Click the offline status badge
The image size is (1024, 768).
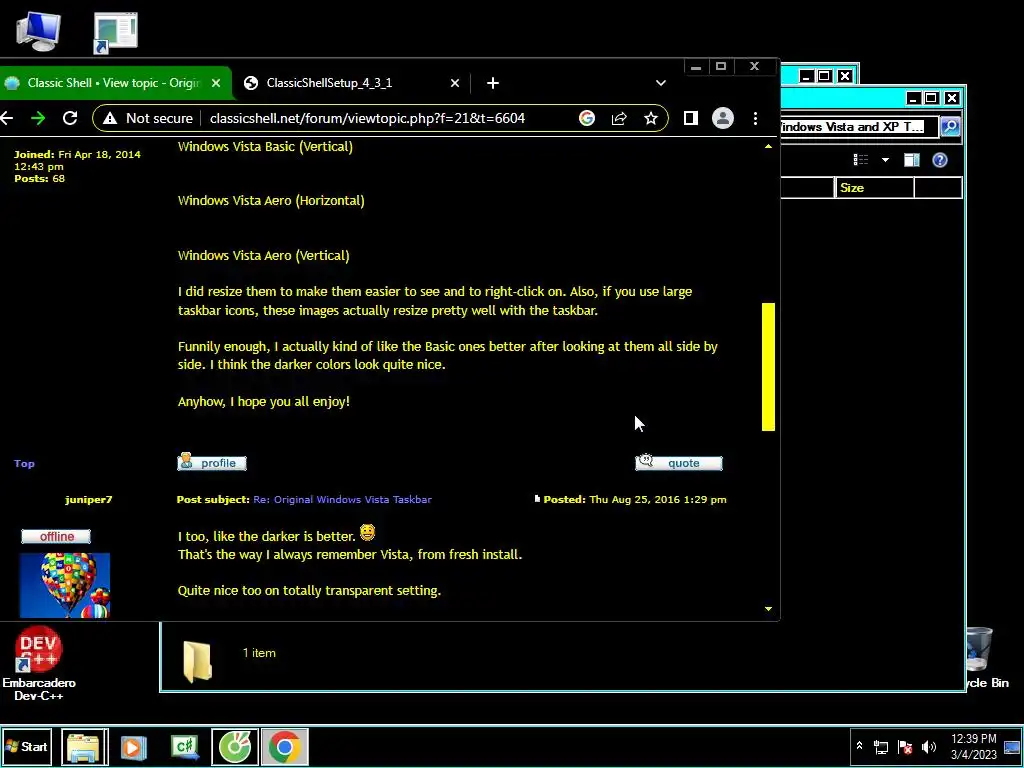(x=56, y=536)
